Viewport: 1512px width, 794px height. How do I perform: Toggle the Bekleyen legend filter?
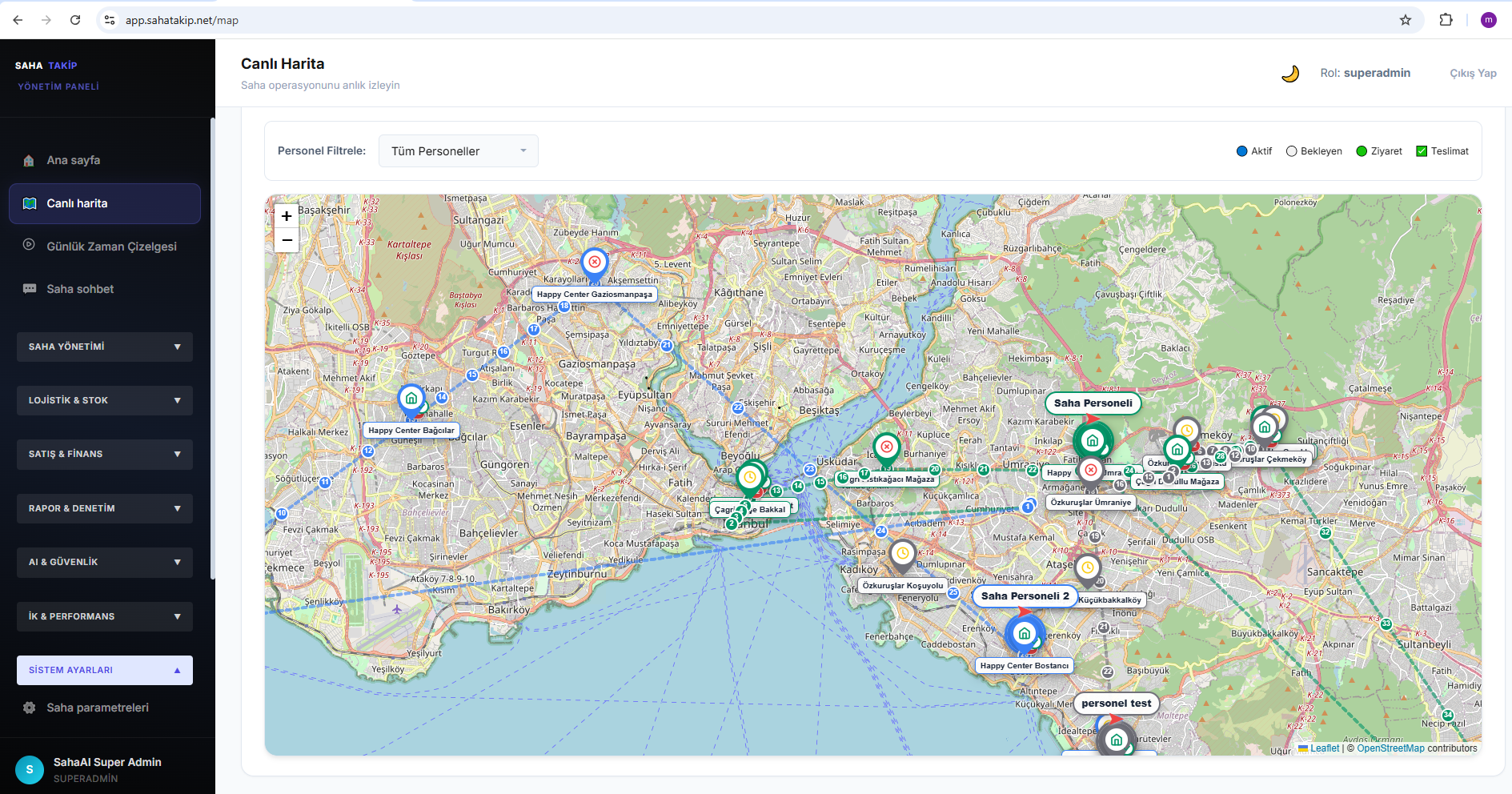[x=1313, y=151]
